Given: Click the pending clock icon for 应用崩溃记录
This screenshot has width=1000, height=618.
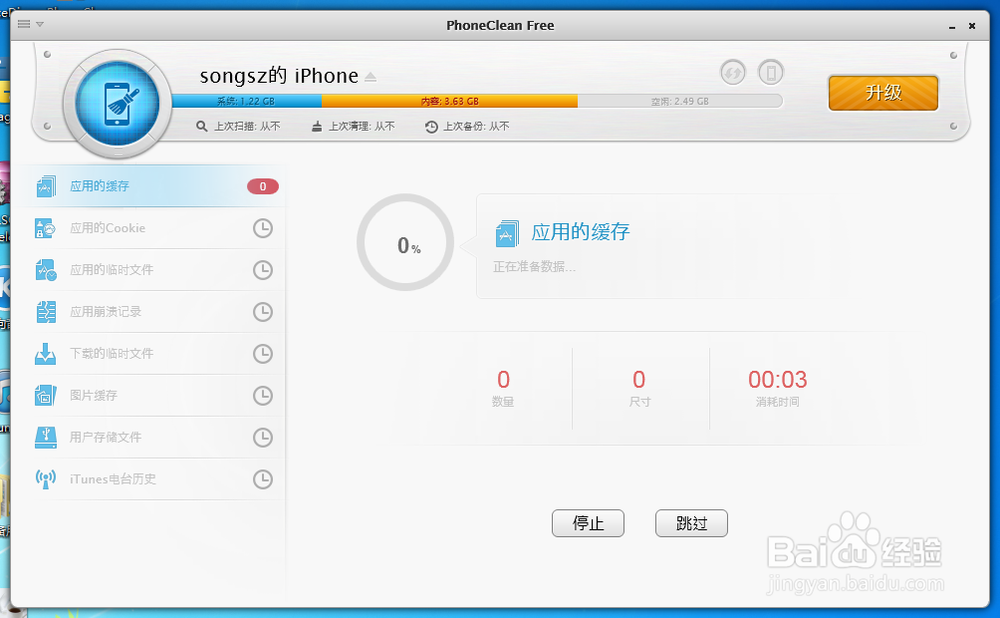Looking at the screenshot, I should (x=263, y=312).
